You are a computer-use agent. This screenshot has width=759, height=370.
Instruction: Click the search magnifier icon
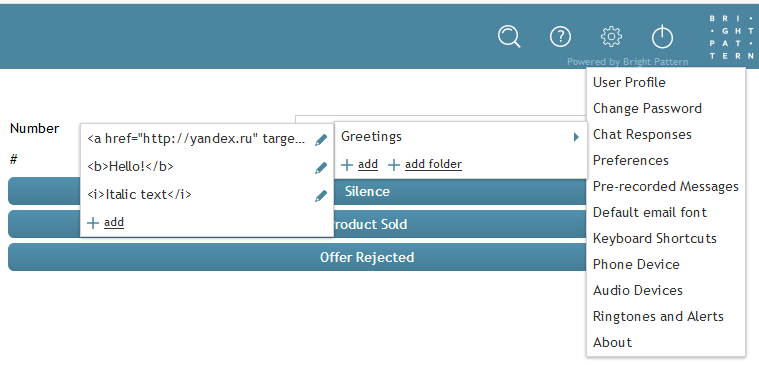pyautogui.click(x=509, y=37)
